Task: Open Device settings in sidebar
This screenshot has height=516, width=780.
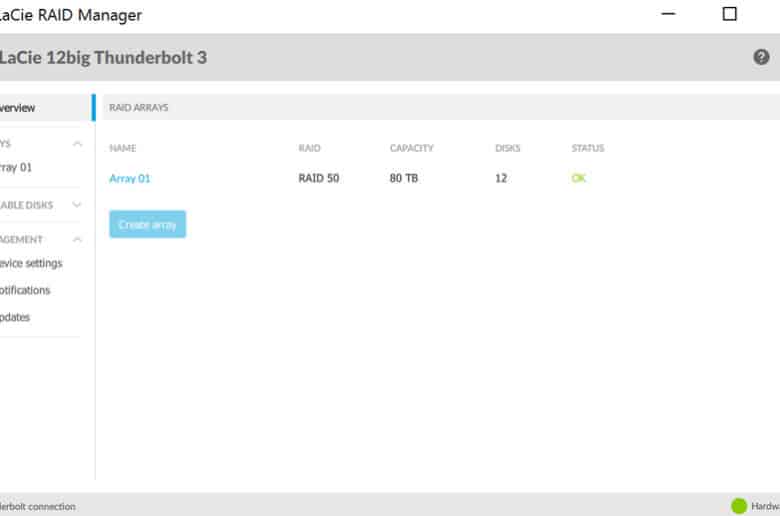Action: point(31,263)
